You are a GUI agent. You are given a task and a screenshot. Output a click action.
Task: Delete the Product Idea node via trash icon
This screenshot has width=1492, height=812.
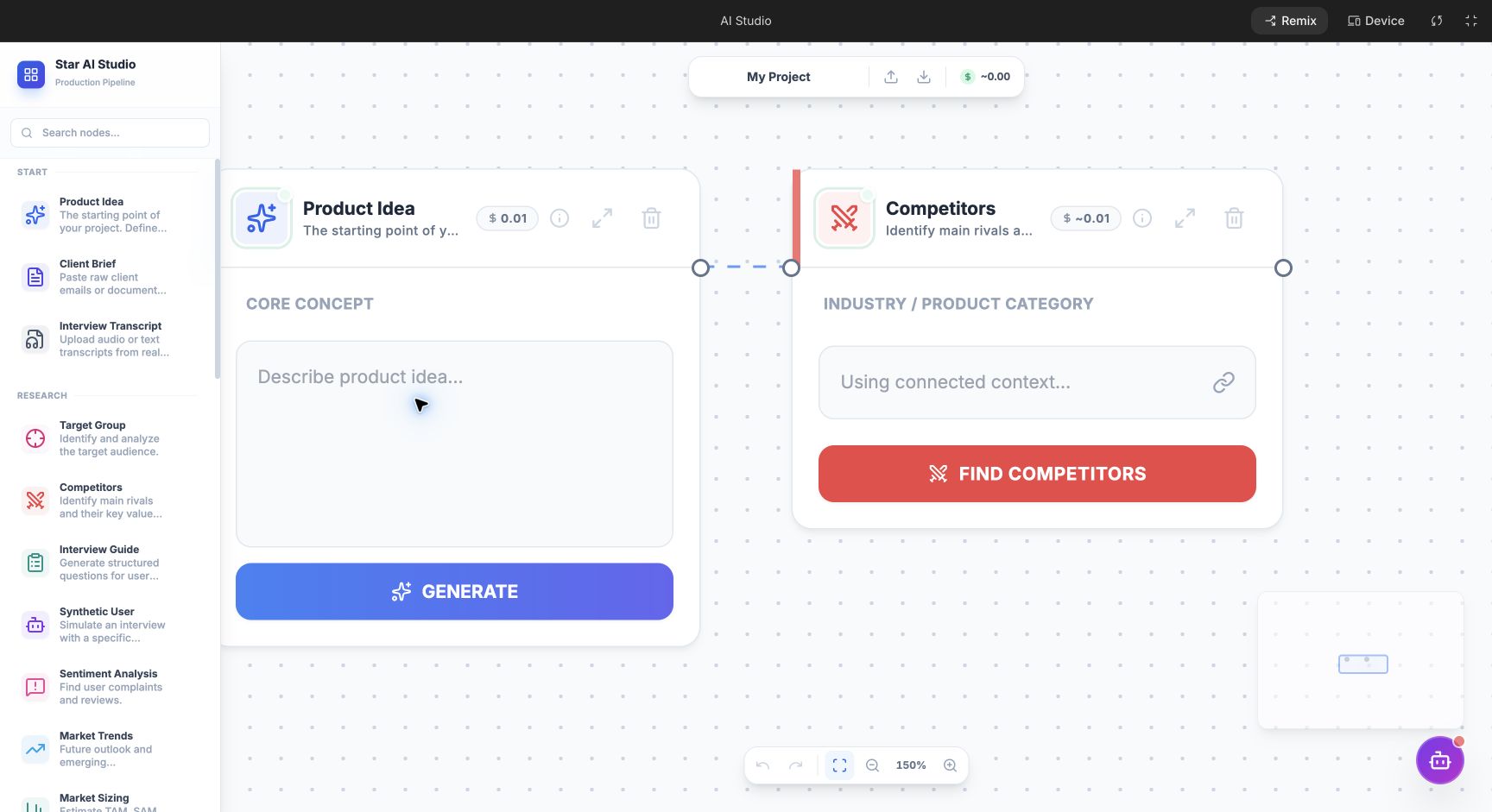[x=652, y=218]
